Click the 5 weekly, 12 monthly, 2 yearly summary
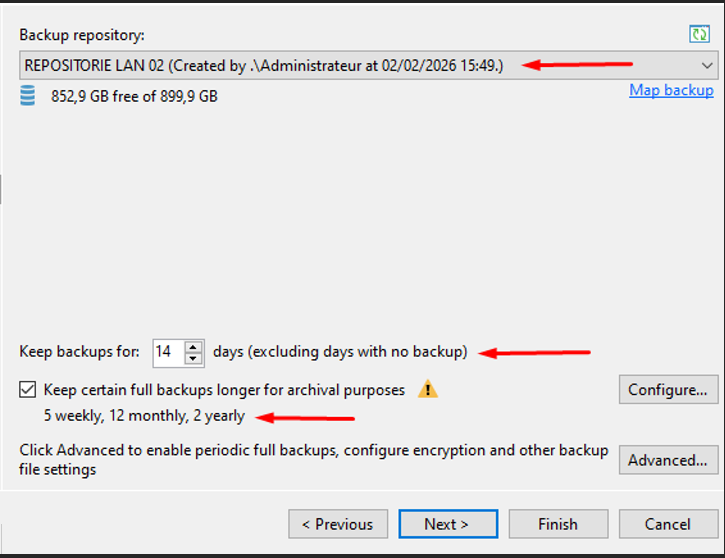This screenshot has width=725, height=558. click(144, 416)
